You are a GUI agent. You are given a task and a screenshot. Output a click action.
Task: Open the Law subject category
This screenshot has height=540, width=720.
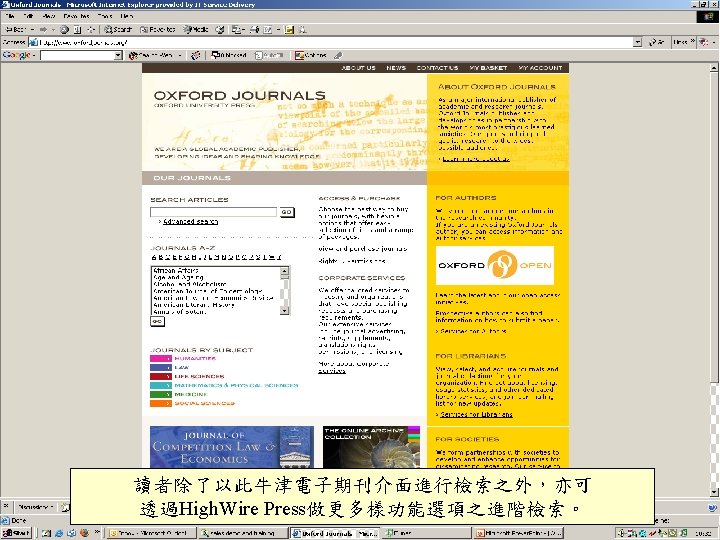[169, 367]
